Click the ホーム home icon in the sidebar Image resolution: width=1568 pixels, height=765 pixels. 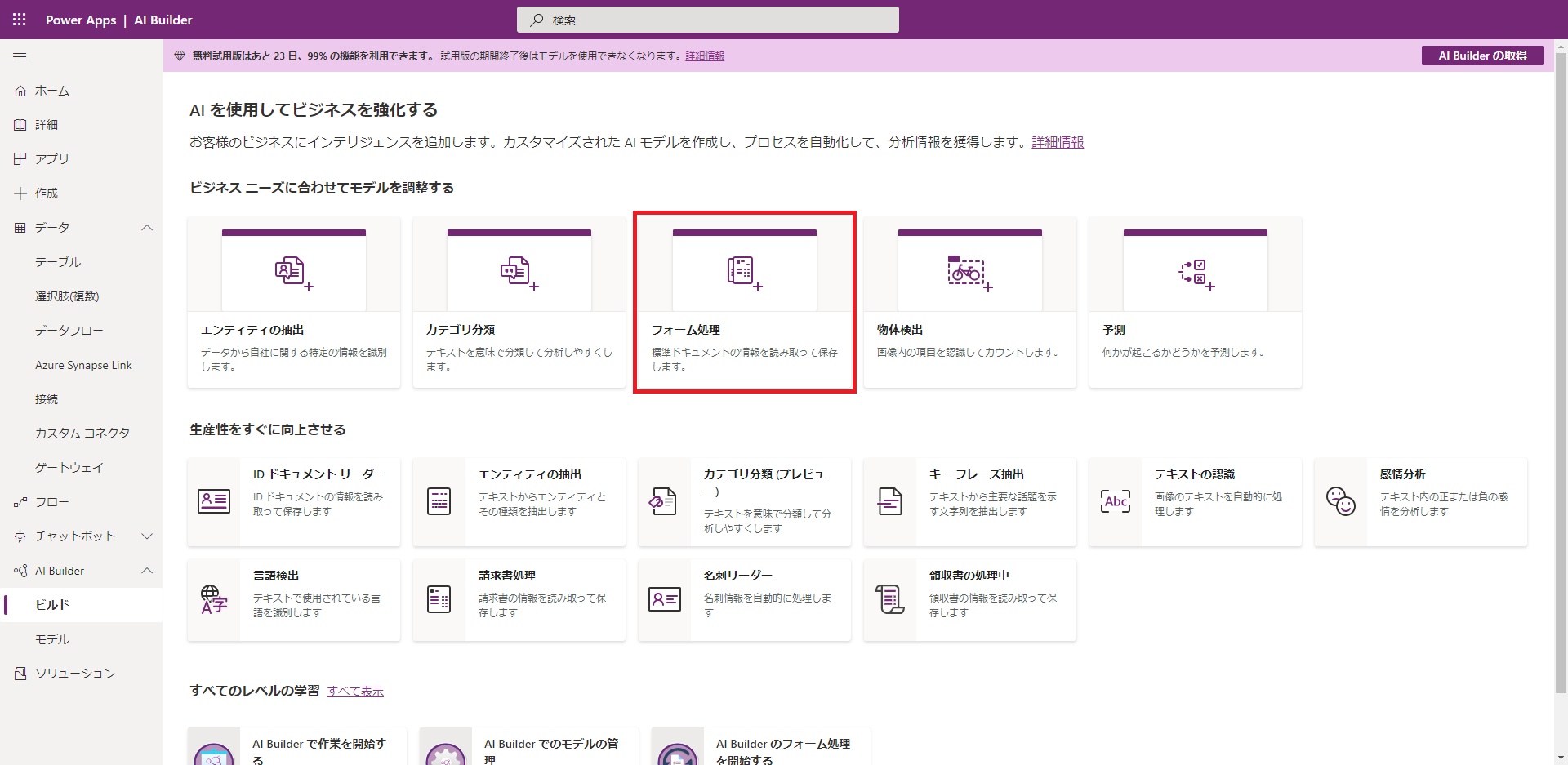[x=20, y=91]
